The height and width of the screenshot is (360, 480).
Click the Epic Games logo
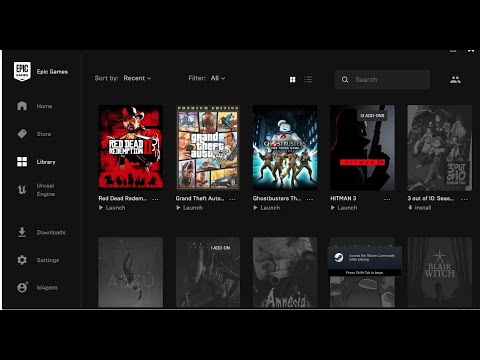tap(22, 71)
